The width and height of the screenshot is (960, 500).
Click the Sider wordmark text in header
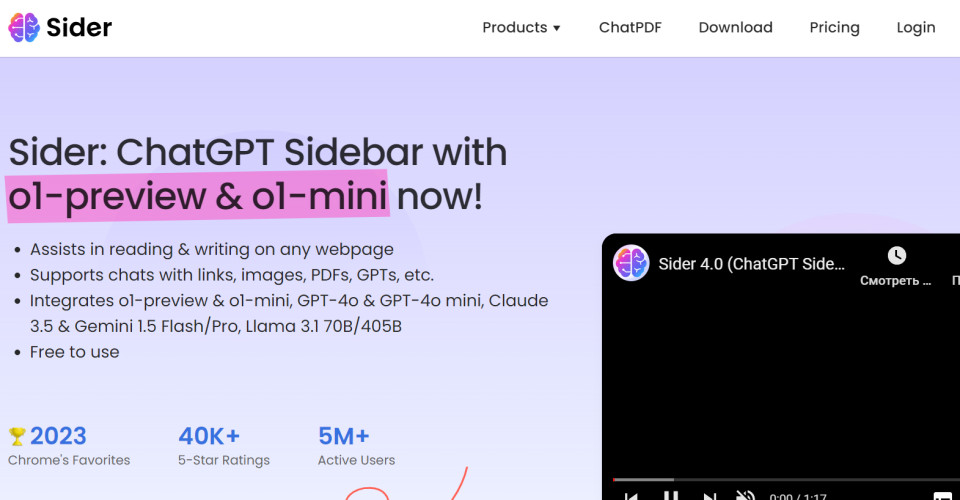pos(79,27)
